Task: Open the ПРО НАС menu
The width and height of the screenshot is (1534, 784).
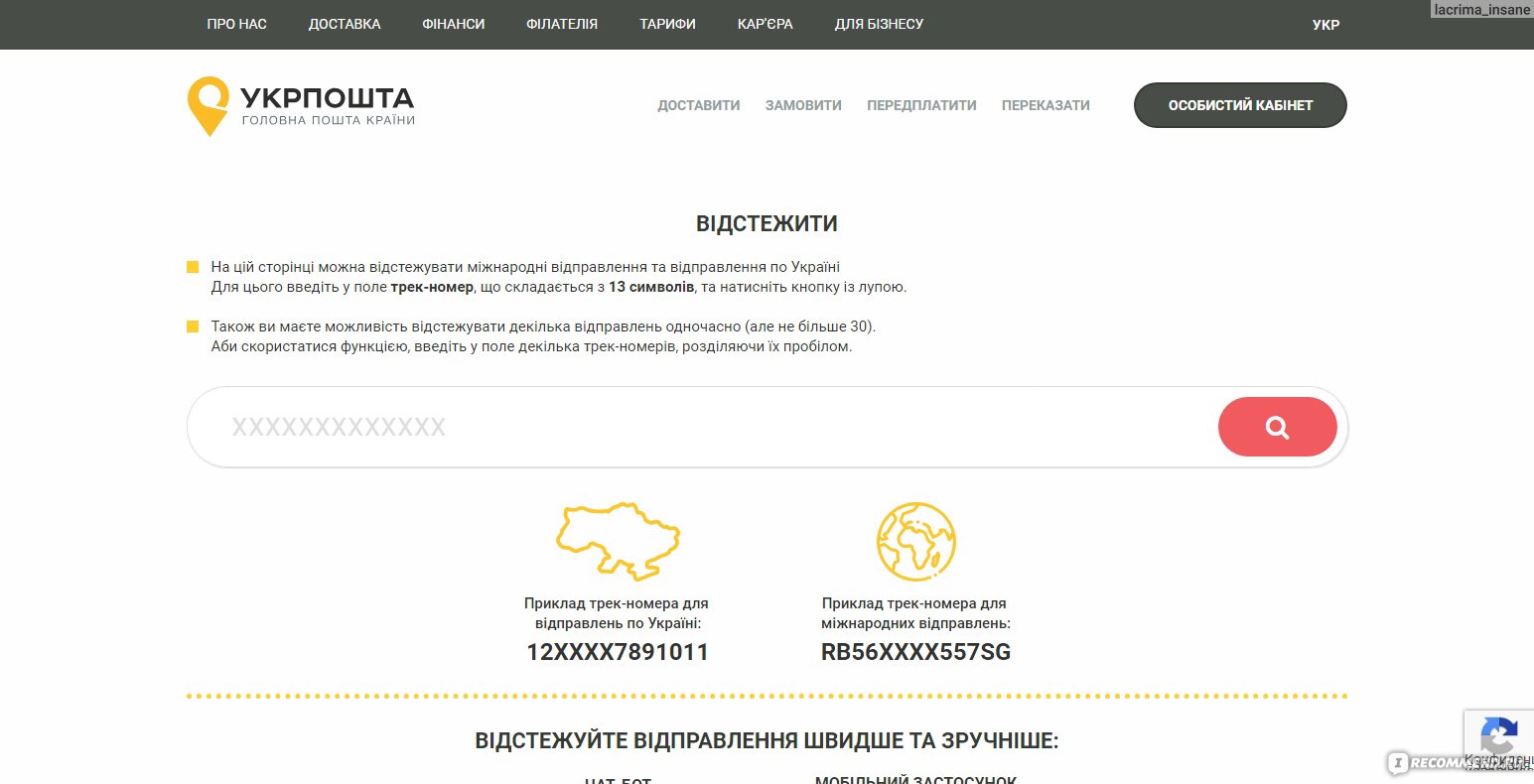Action: point(236,24)
